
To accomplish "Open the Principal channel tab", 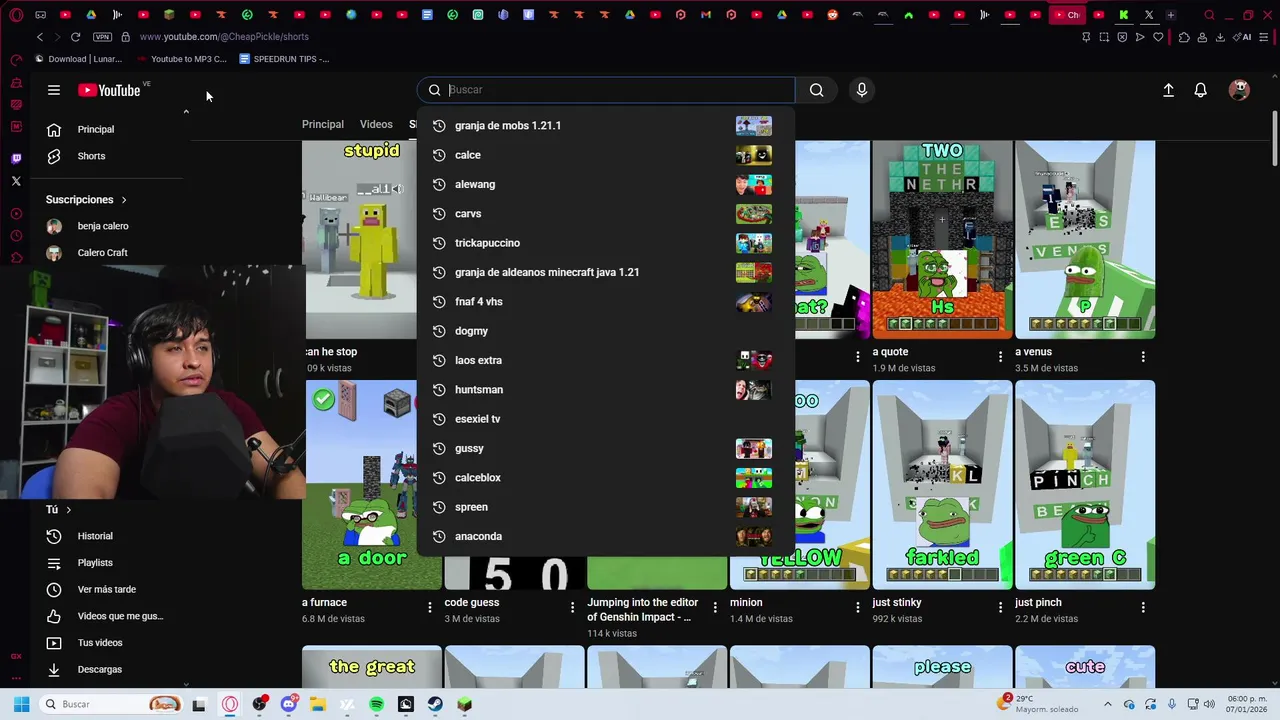I will pos(323,124).
